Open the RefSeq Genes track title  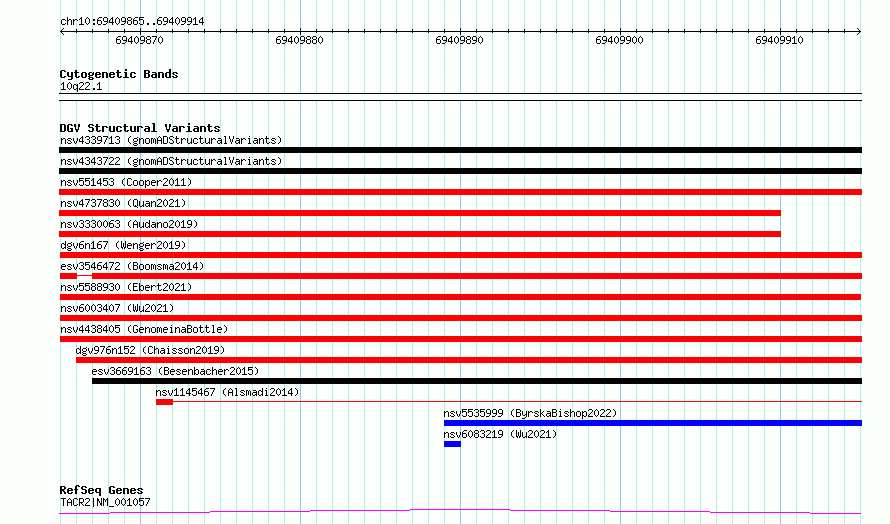point(101,490)
